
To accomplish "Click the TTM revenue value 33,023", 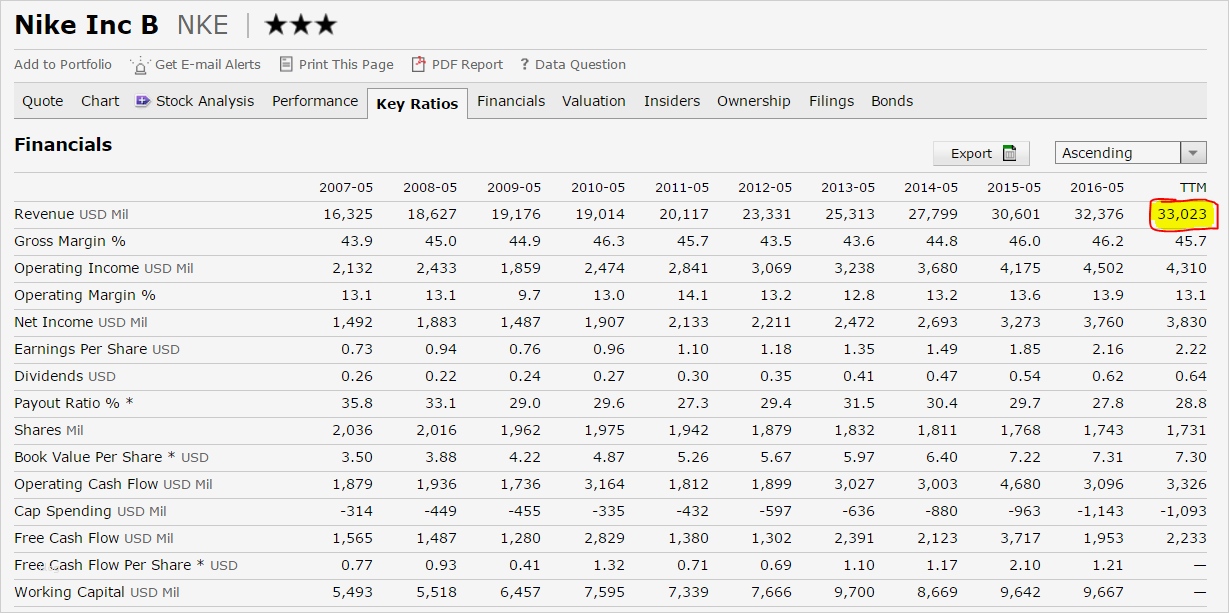I will 1182,214.
